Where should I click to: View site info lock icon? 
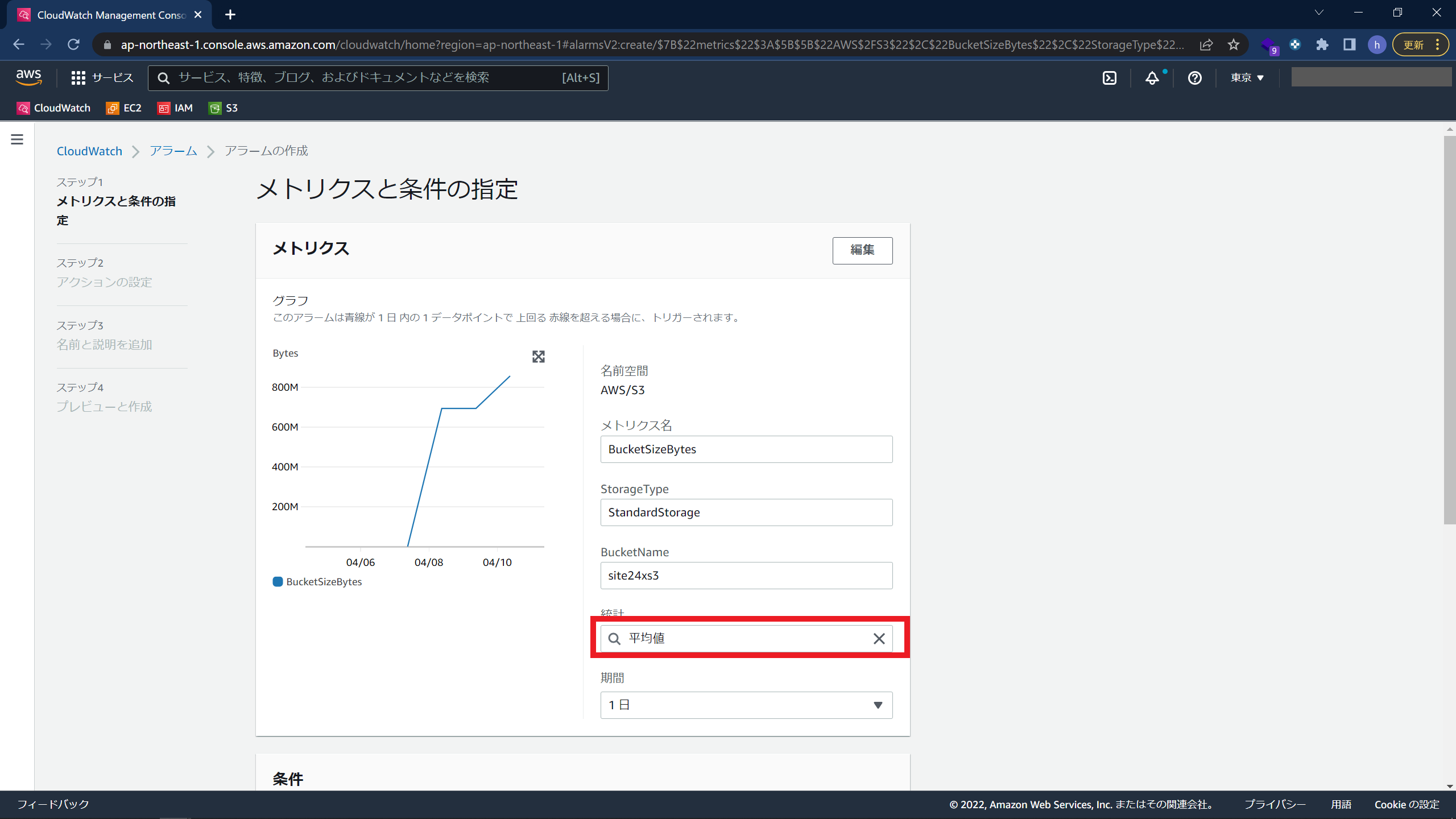tap(107, 44)
